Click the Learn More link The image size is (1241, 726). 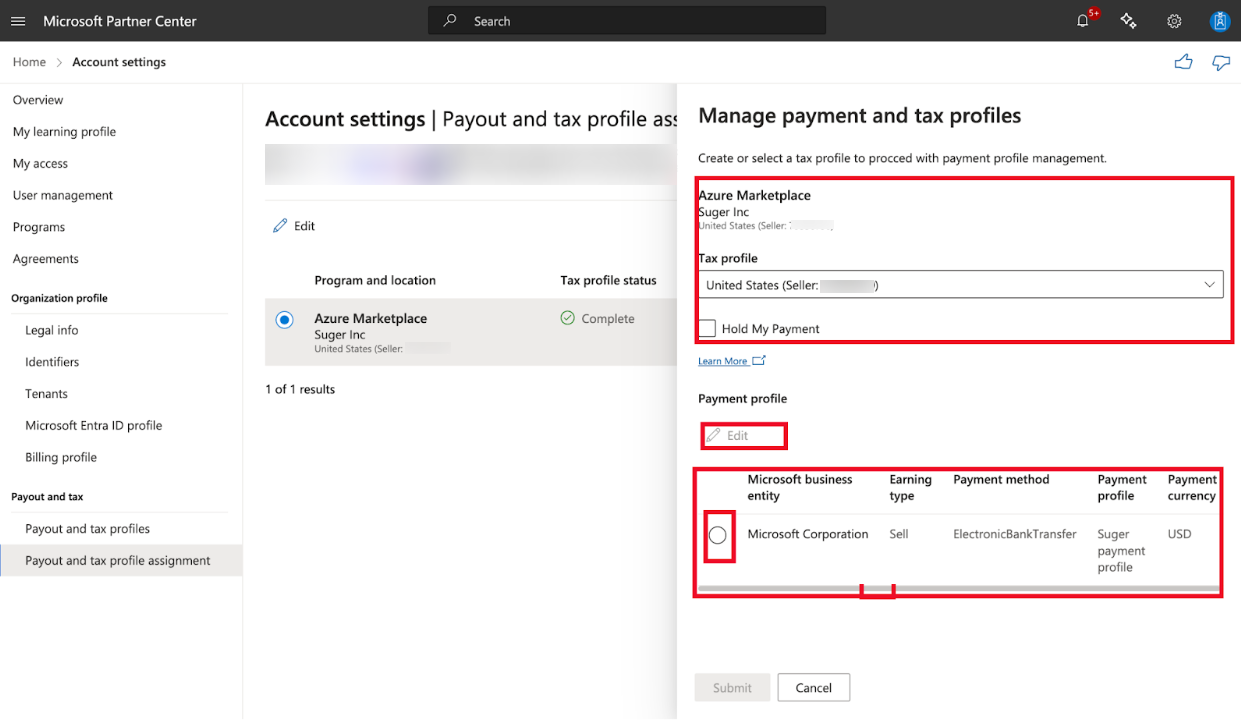[x=722, y=361]
